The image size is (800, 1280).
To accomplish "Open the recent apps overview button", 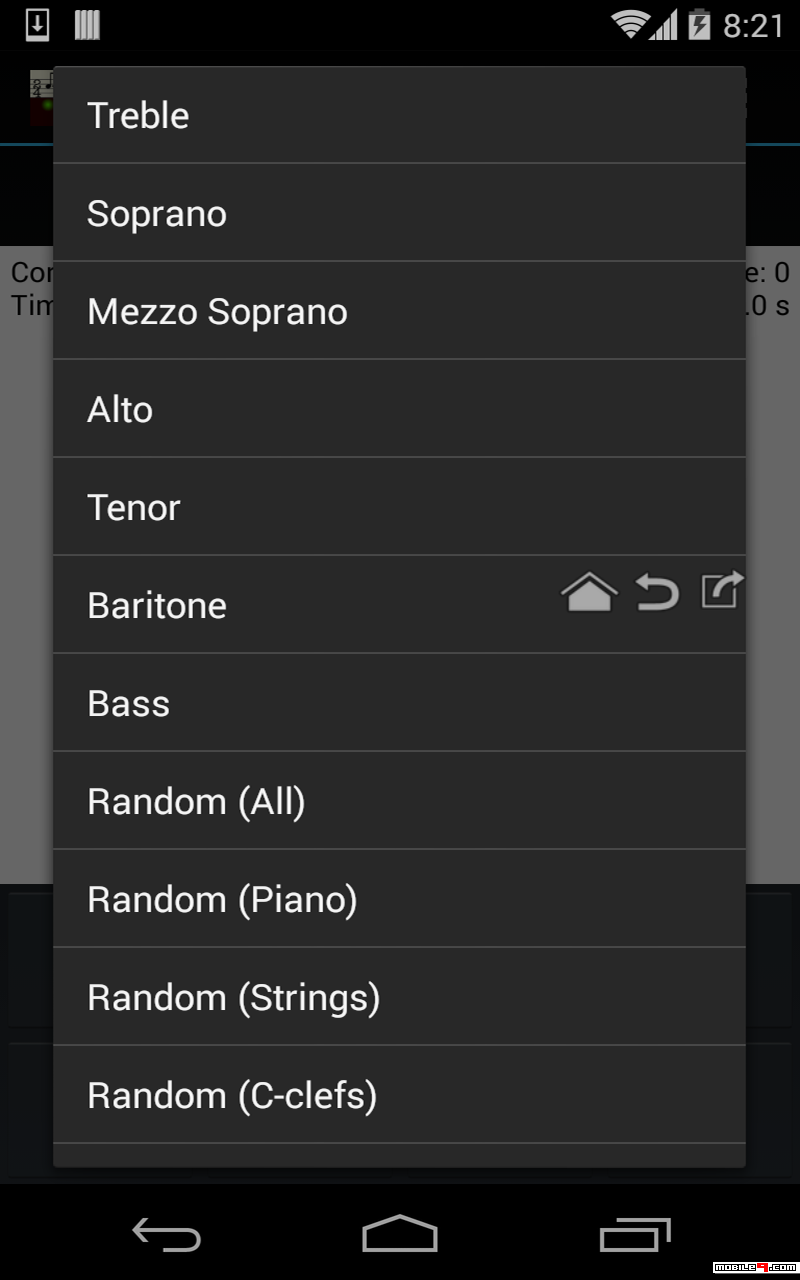I will (635, 1234).
